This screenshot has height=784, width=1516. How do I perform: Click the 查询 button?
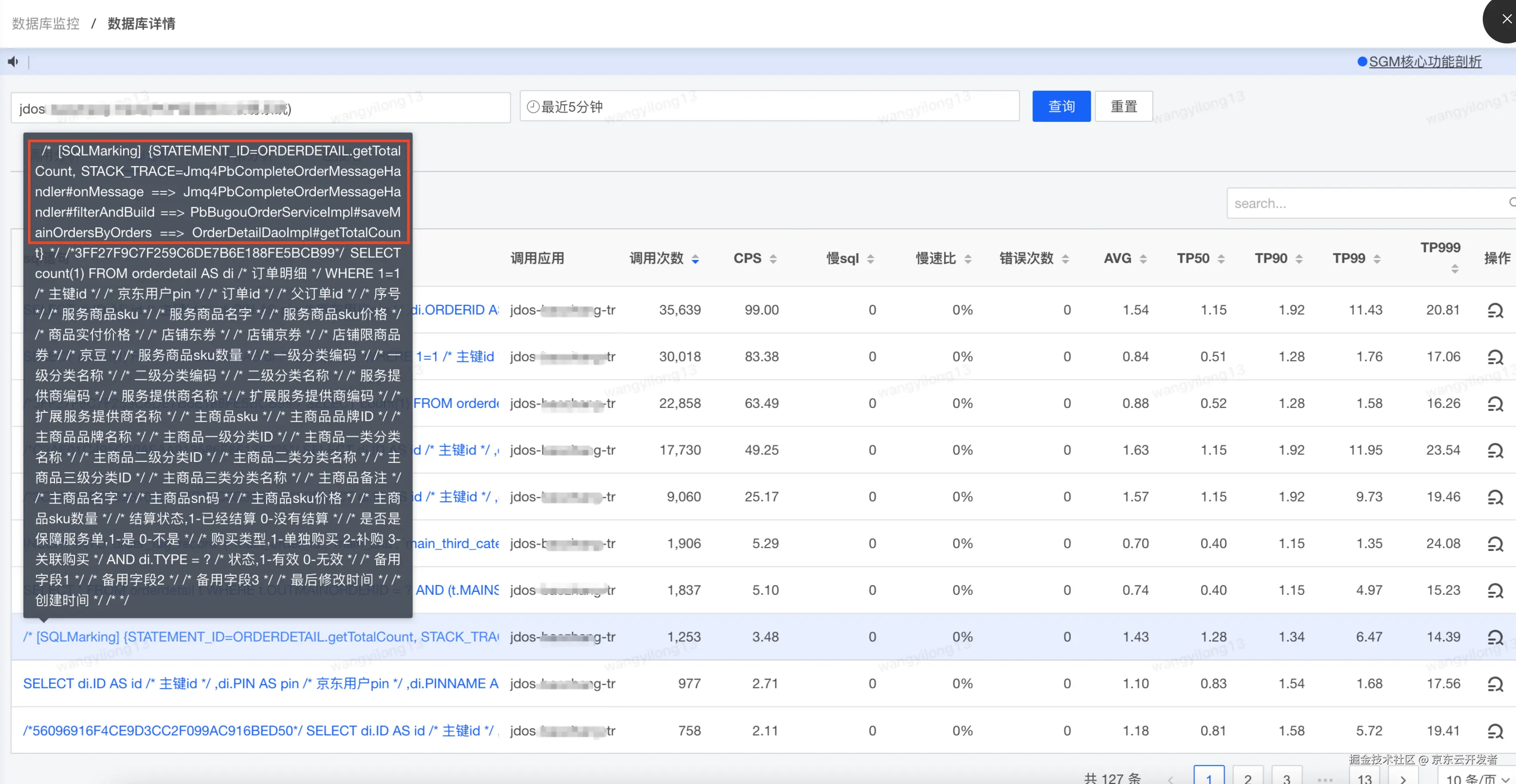[x=1061, y=107]
